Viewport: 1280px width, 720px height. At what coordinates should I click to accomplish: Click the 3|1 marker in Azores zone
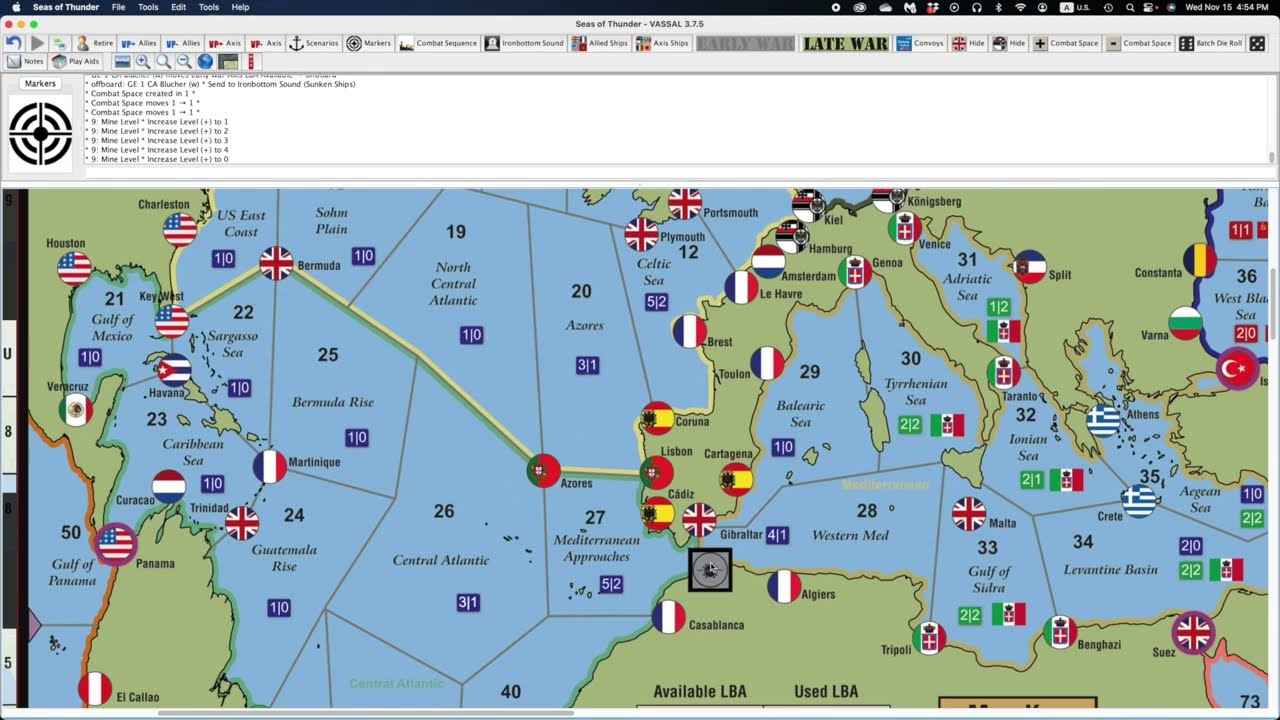pos(587,366)
